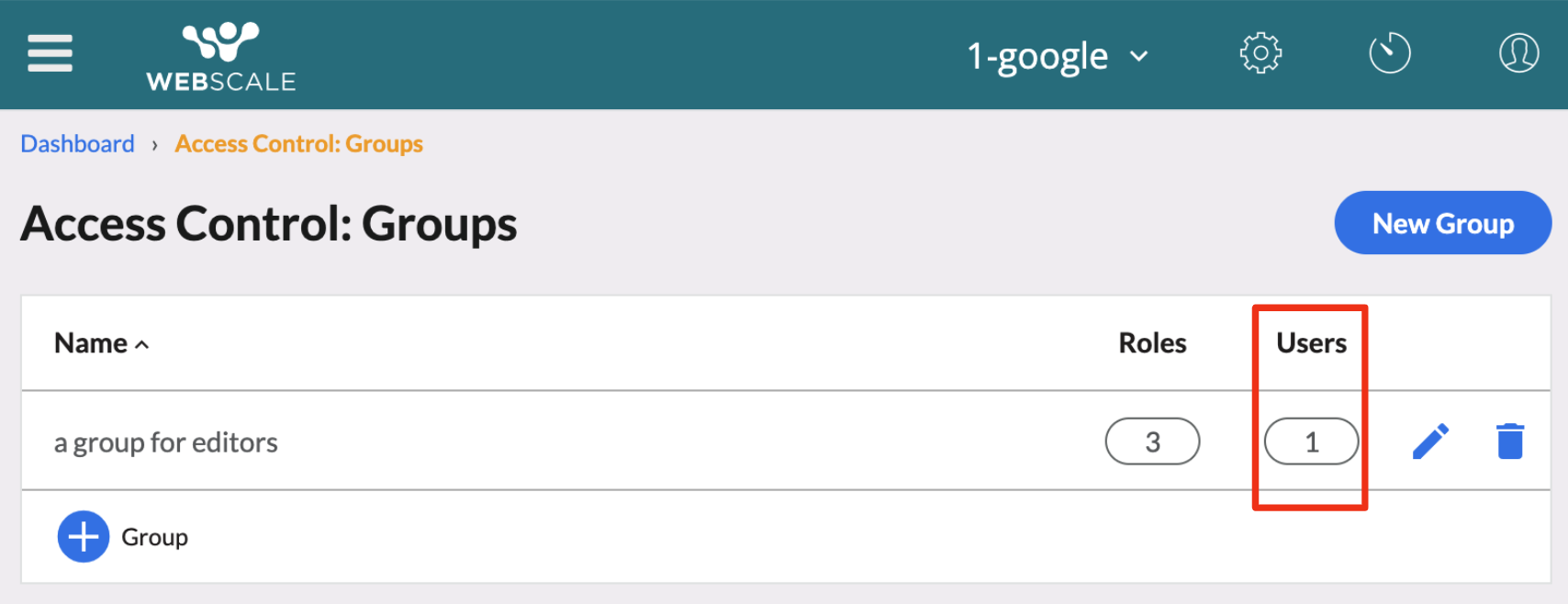1568x604 pixels.
Task: Click the chevron next to 1-google
Action: tap(1138, 57)
